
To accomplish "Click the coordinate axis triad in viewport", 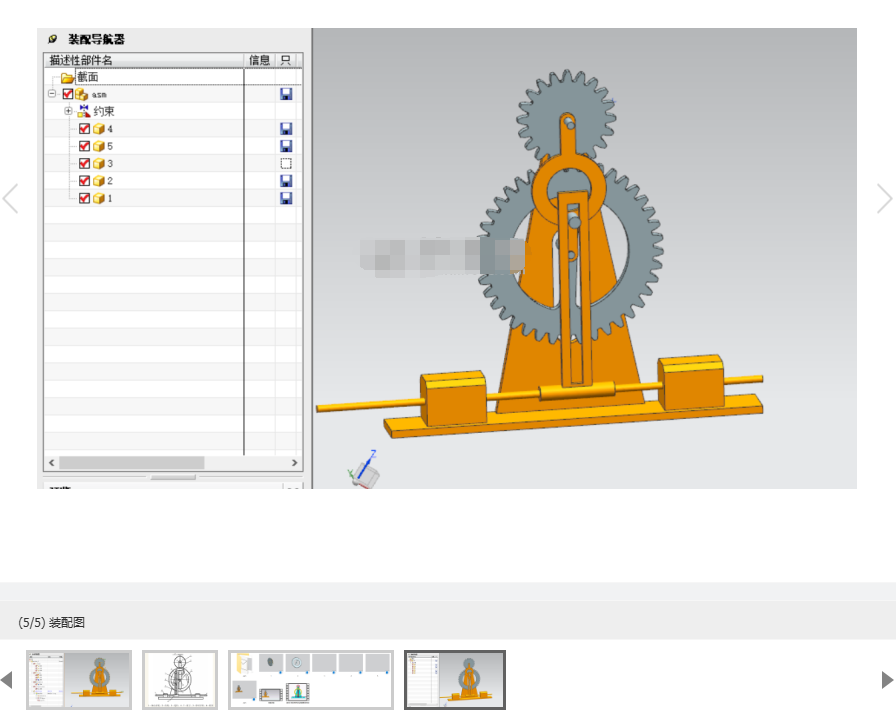I will [363, 469].
